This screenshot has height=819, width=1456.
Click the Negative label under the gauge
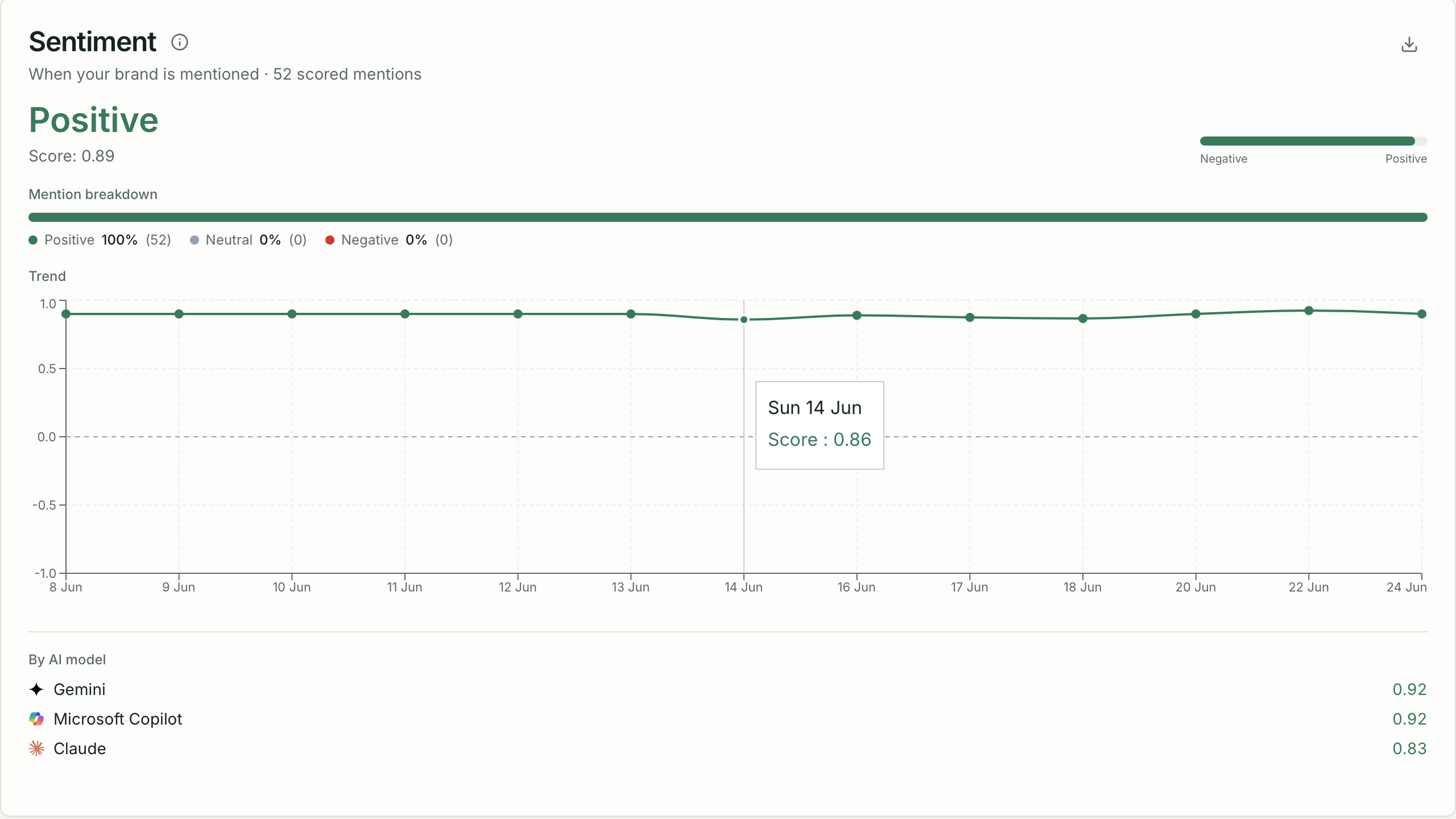pos(1223,159)
